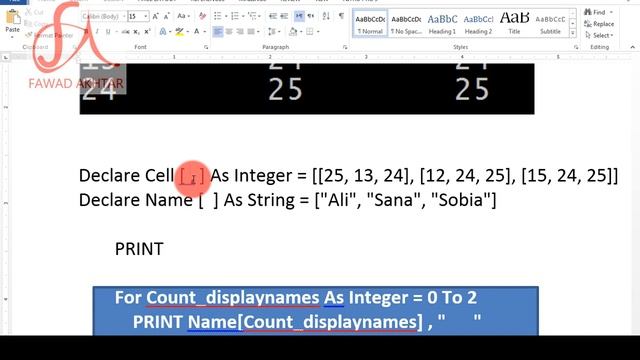Show or hide paragraph marks

point(341,16)
